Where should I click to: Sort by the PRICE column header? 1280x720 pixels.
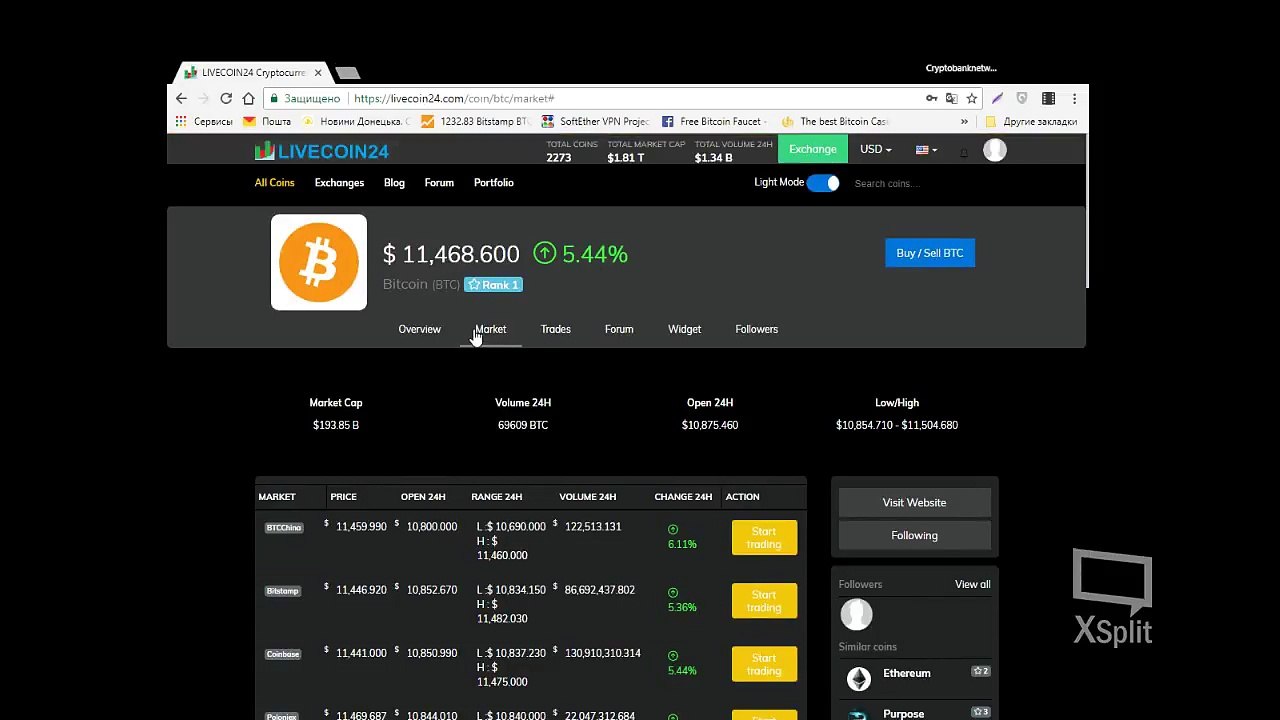343,497
